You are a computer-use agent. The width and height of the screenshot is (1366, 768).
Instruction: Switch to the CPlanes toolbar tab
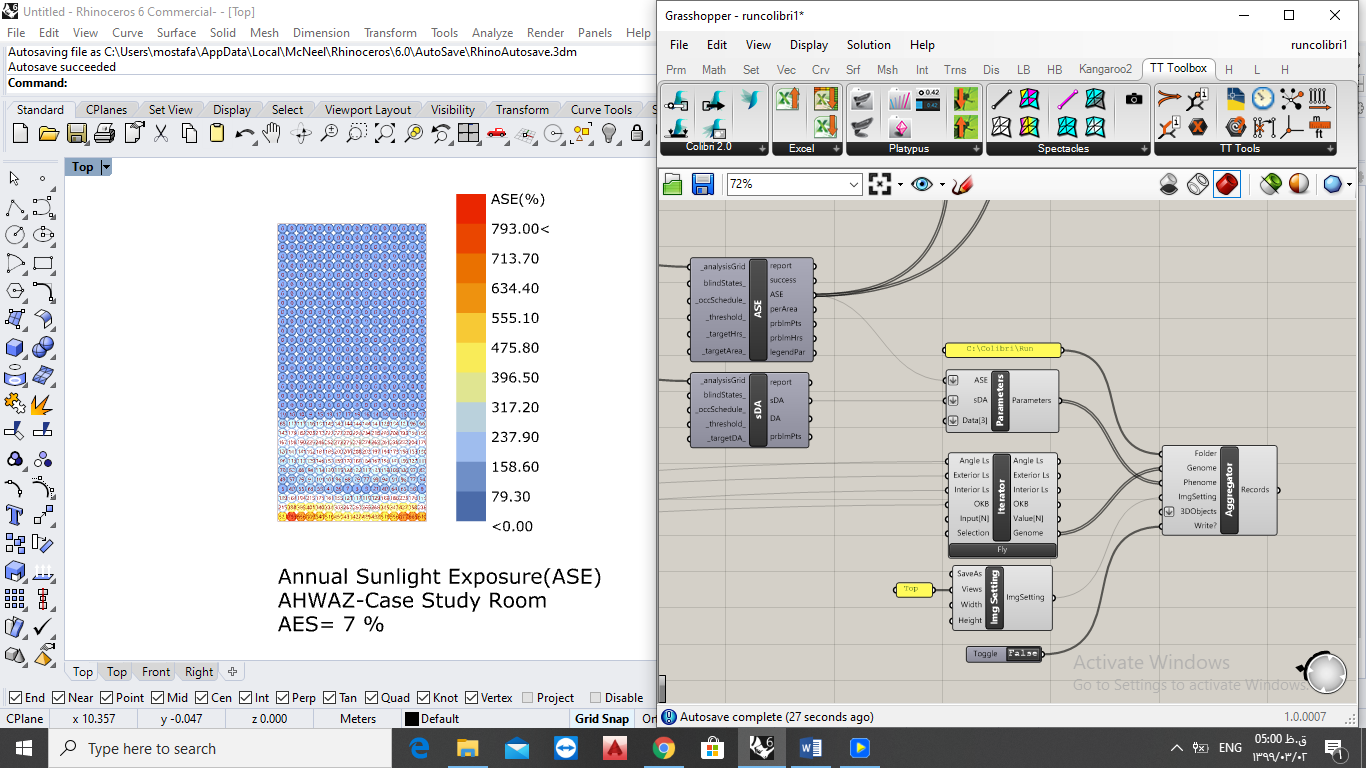click(106, 110)
